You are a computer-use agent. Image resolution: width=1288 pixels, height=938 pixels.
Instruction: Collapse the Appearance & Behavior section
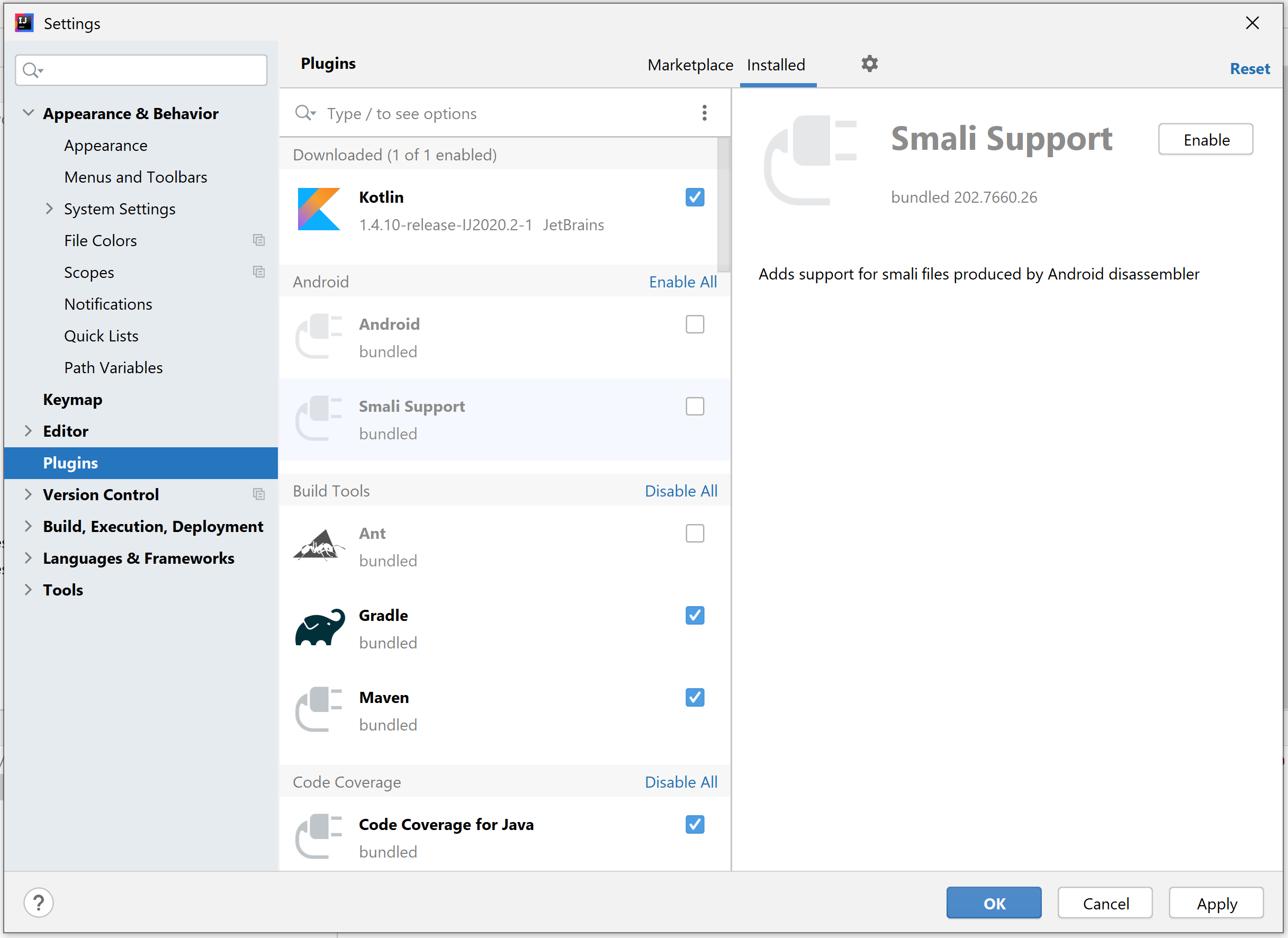pyautogui.click(x=29, y=113)
